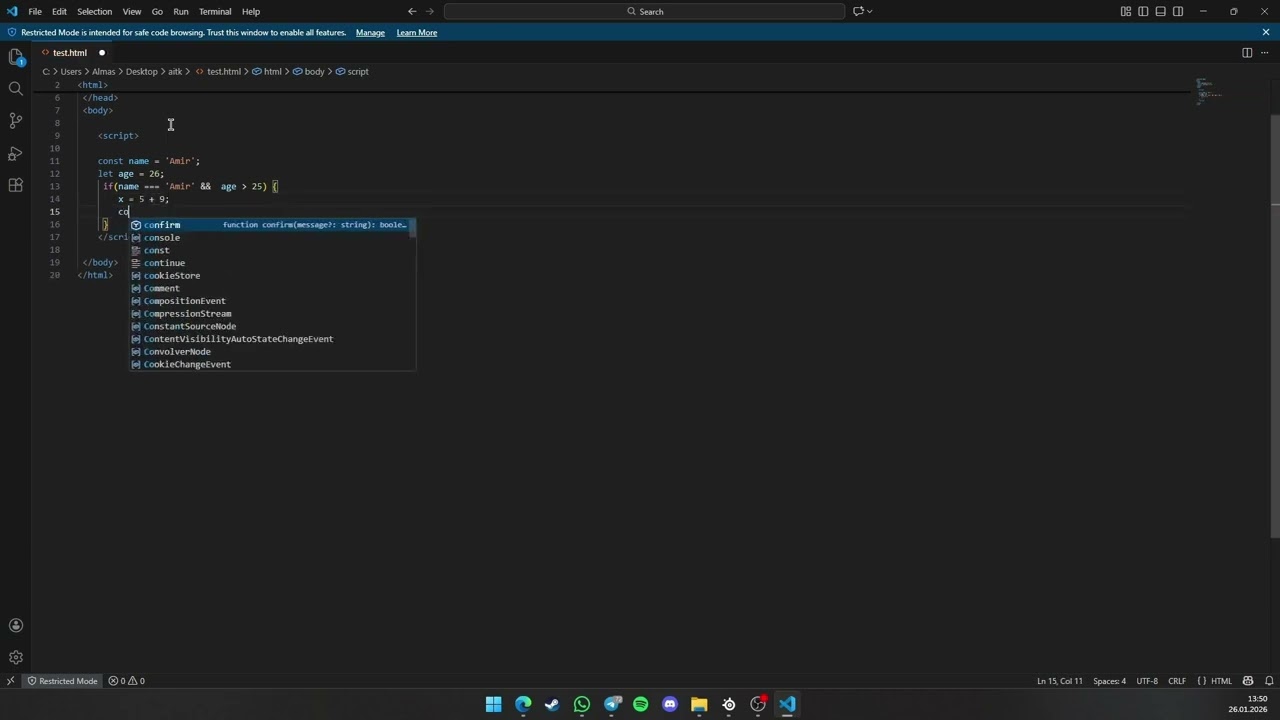This screenshot has height=720, width=1280.
Task: Open the test.html breadcrumb dropdown
Action: (x=218, y=71)
